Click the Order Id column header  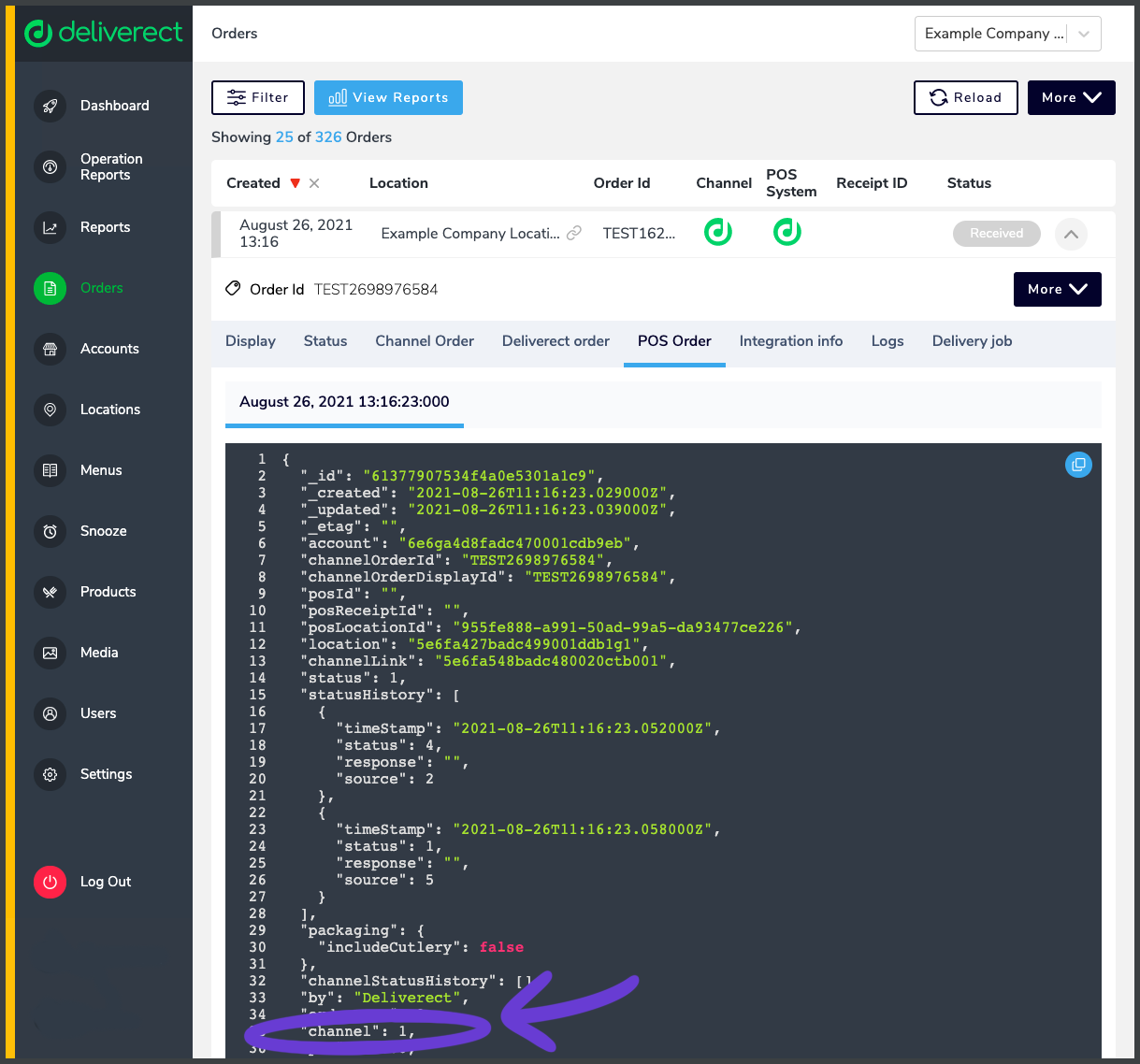pyautogui.click(x=622, y=183)
